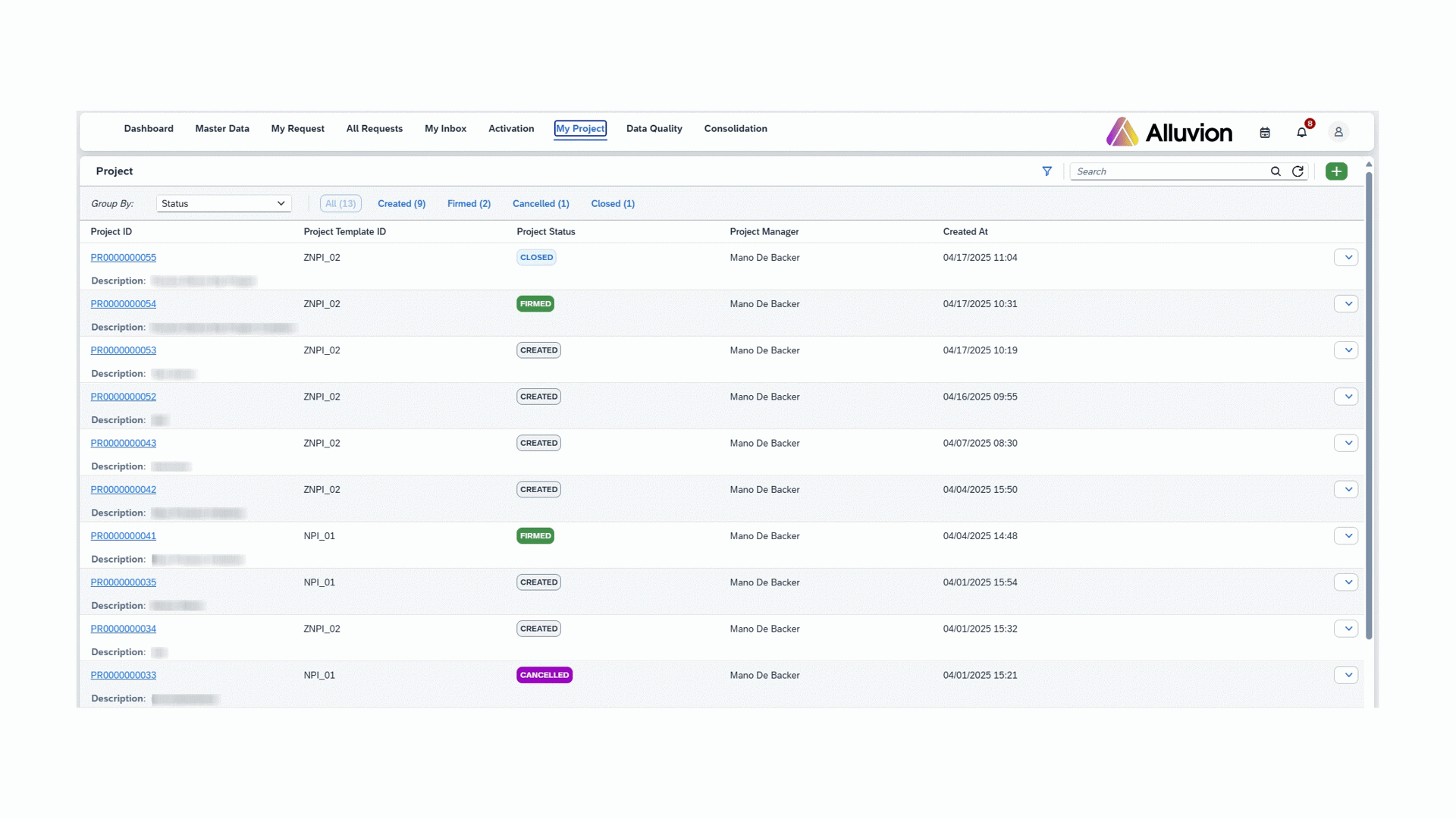
Task: Open project PR0000000033 link
Action: coord(124,675)
